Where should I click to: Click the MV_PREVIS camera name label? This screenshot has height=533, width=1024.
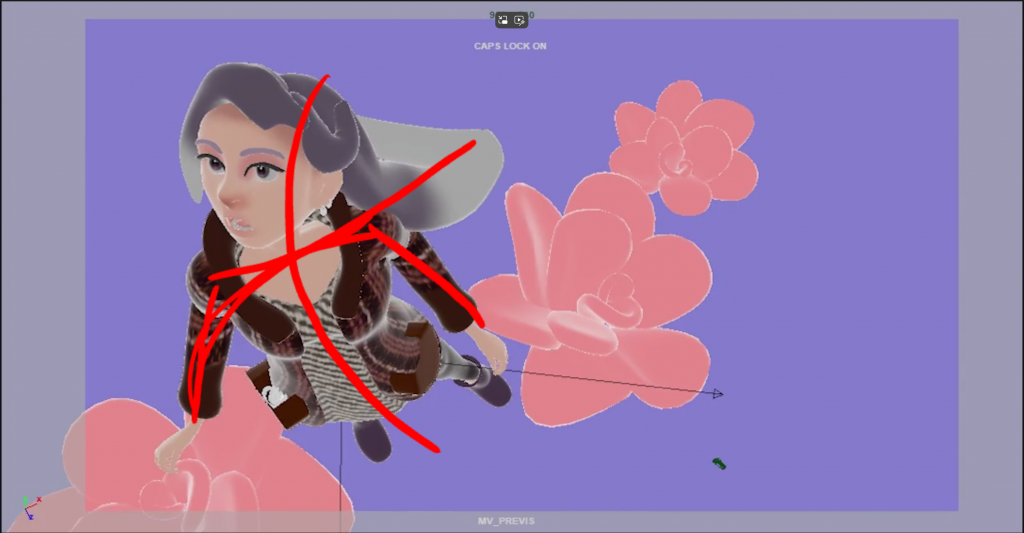[x=505, y=521]
